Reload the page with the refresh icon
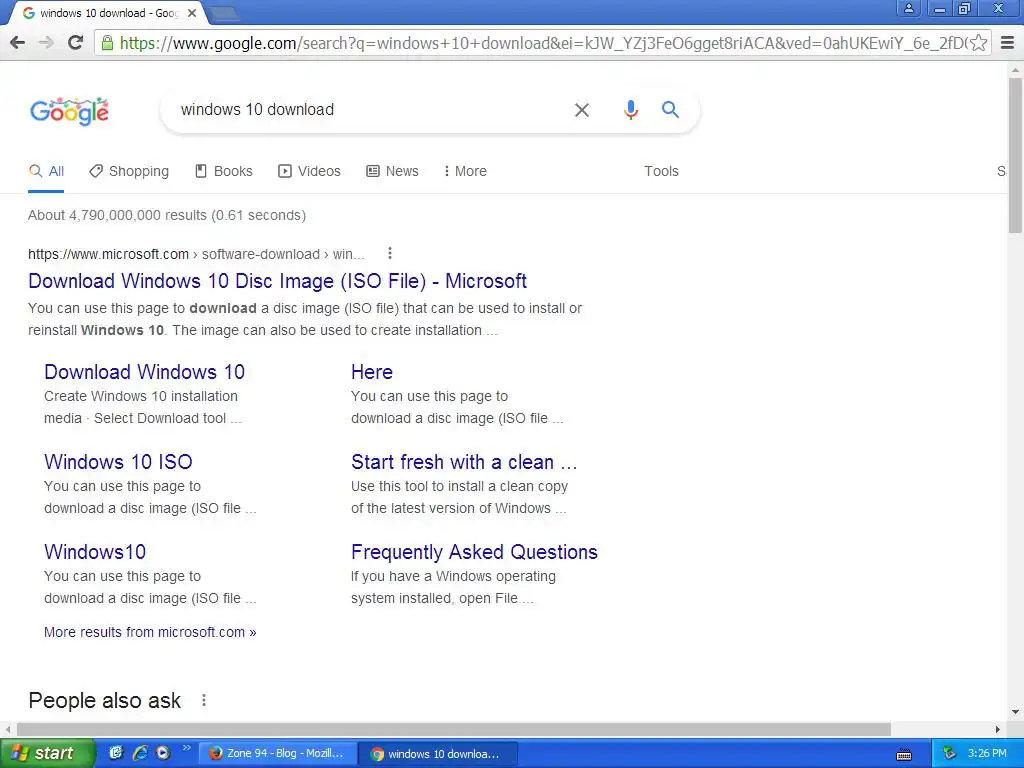 click(x=76, y=43)
